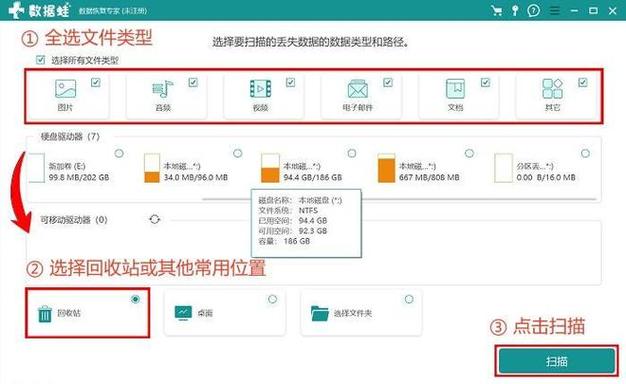626x384 pixels.
Task: Uncheck the 其它 file type checkbox
Action: [583, 82]
